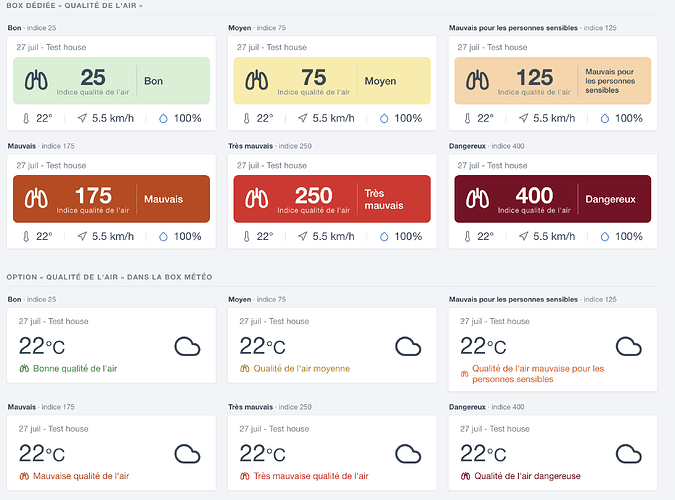The width and height of the screenshot is (675, 500).
Task: Click the humidity drop icon under the 400 index card
Action: point(605,237)
